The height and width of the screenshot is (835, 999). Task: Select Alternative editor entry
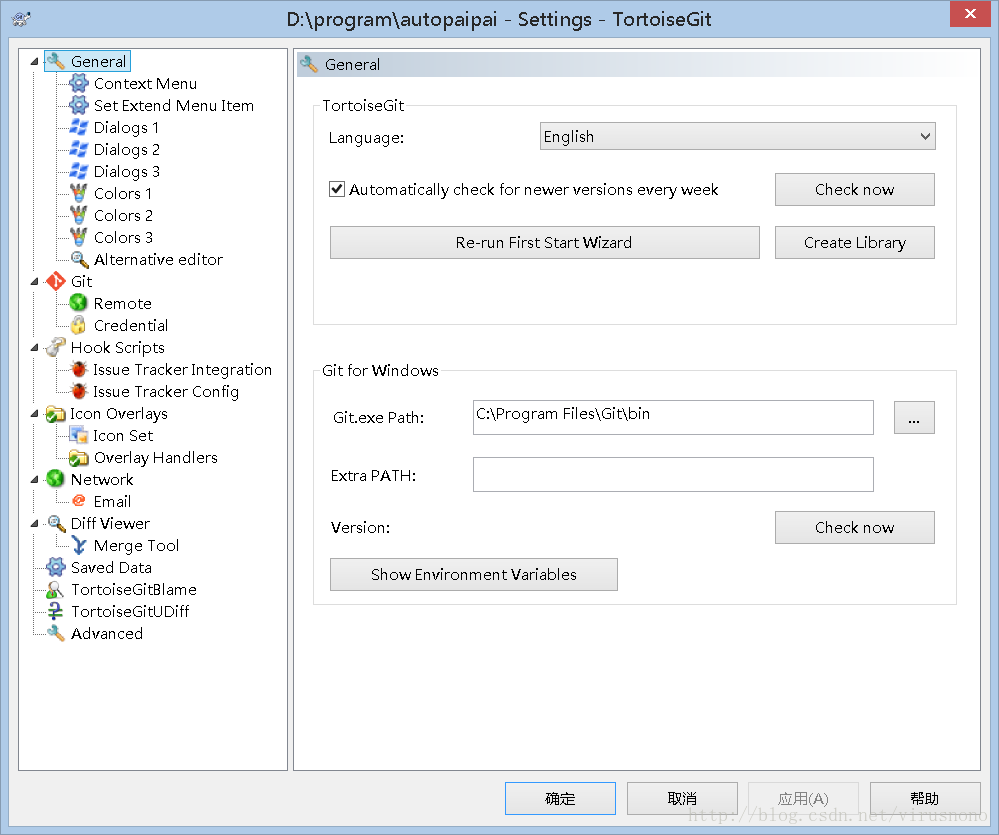point(158,259)
